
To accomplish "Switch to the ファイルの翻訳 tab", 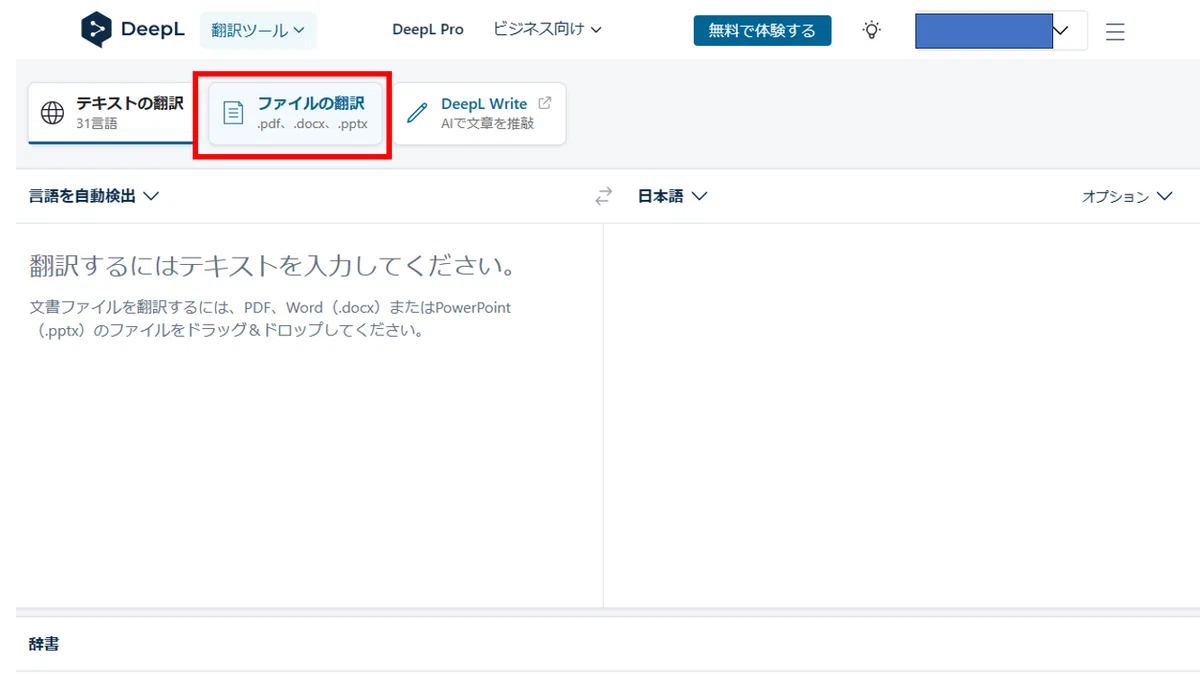I will (295, 113).
